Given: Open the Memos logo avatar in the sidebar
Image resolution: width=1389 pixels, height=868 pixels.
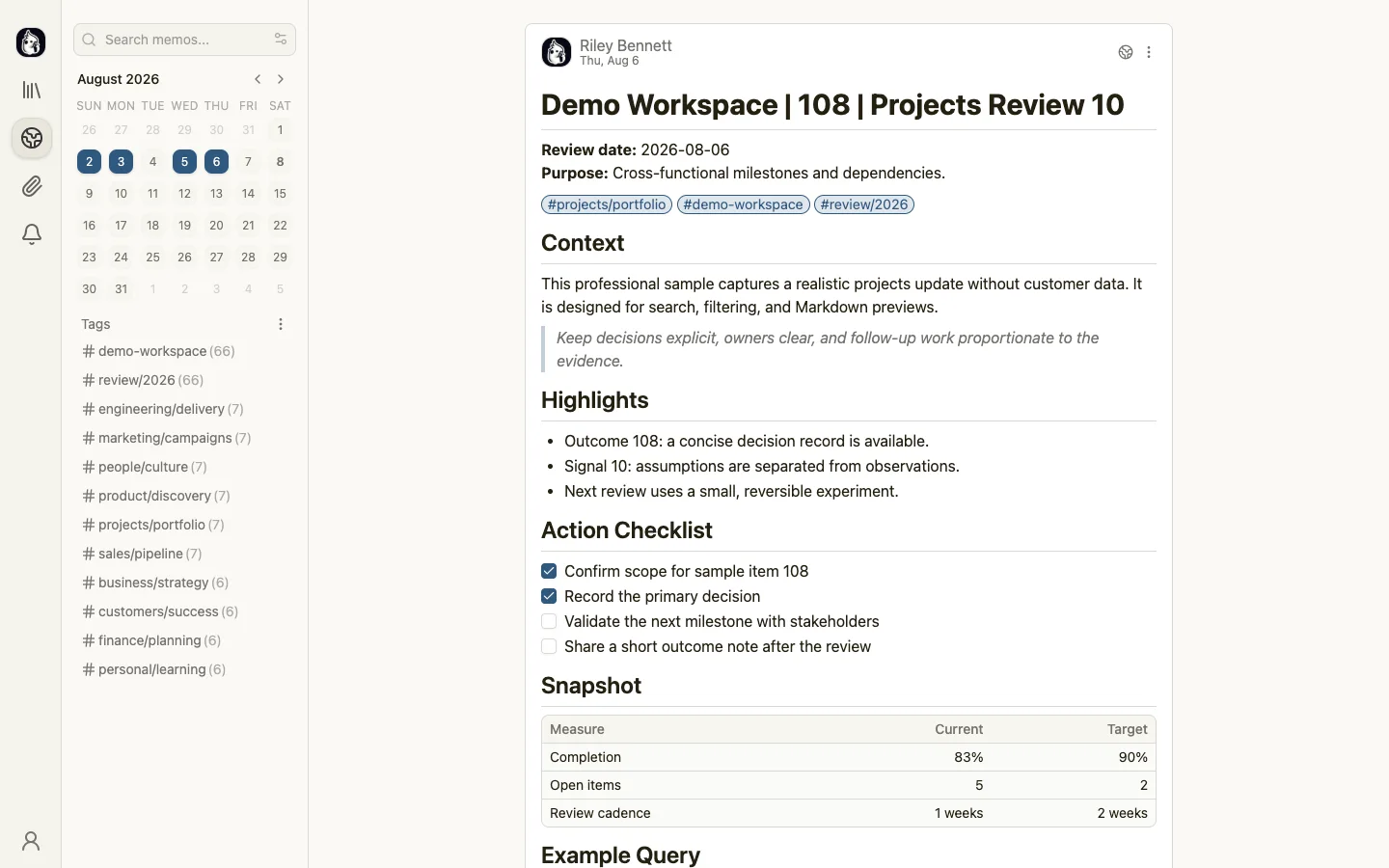Looking at the screenshot, I should [x=31, y=42].
